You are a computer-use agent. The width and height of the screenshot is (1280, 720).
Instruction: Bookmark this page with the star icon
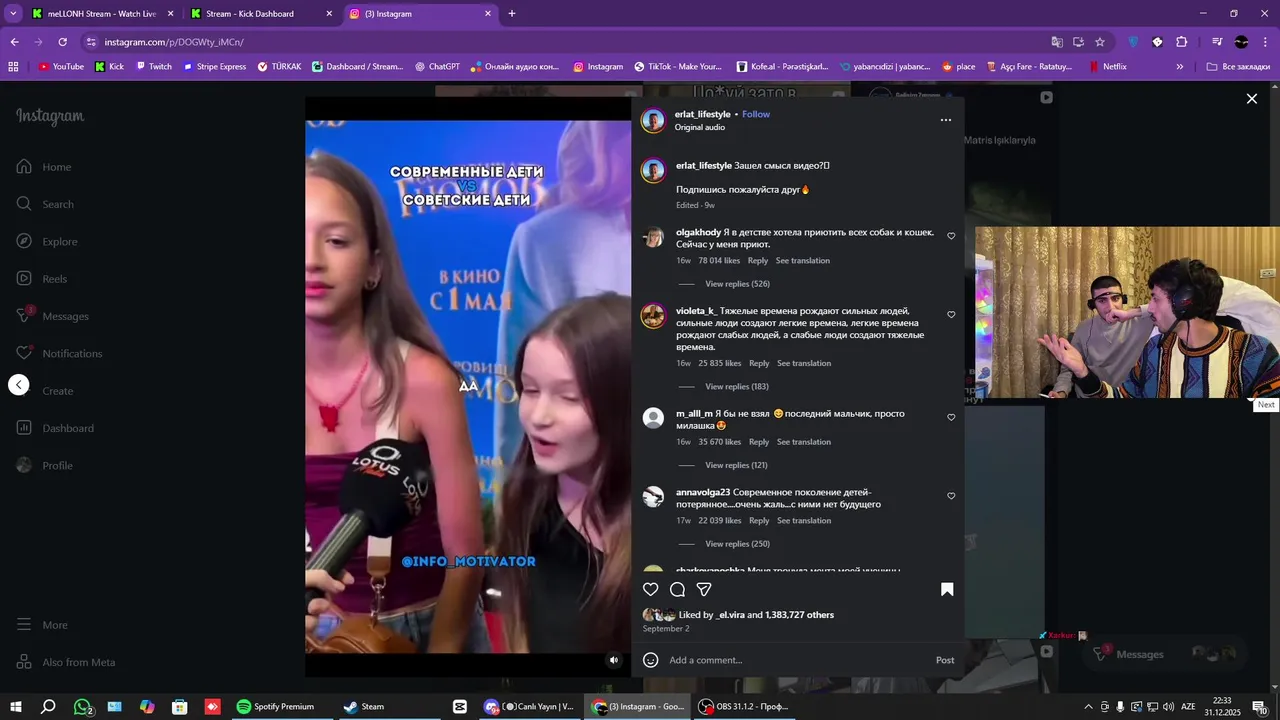tap(1100, 42)
